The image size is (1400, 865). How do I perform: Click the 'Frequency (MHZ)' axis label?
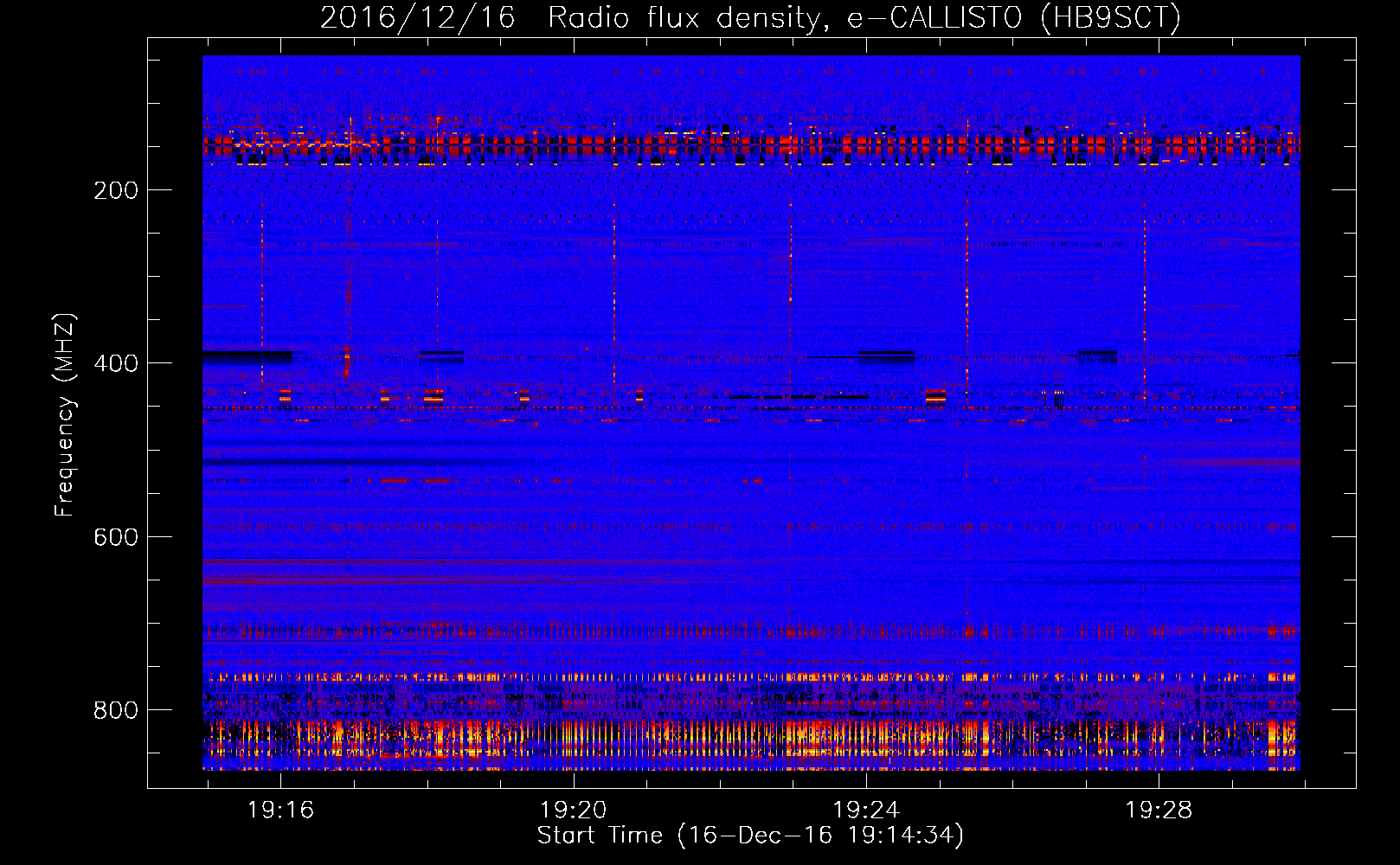(x=65, y=415)
